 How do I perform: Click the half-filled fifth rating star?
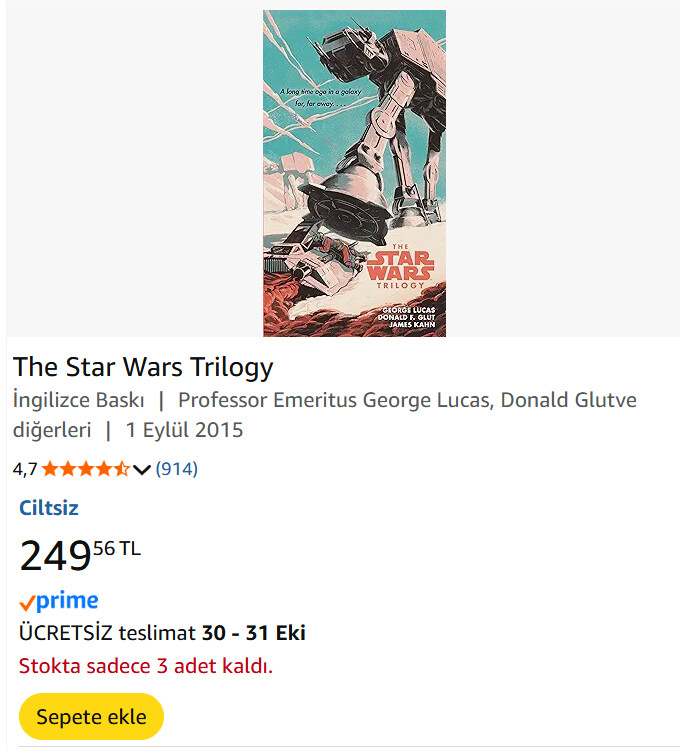[x=121, y=468]
